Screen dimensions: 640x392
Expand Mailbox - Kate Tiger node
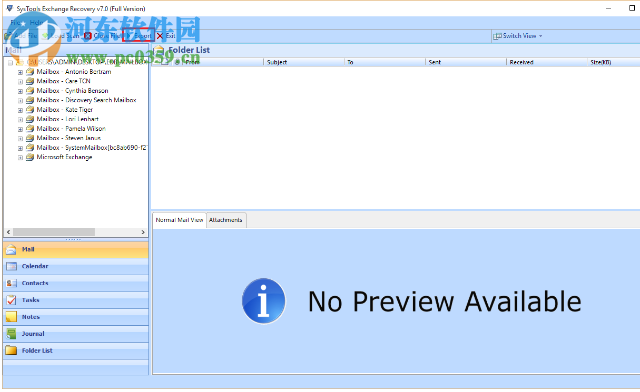click(20, 110)
